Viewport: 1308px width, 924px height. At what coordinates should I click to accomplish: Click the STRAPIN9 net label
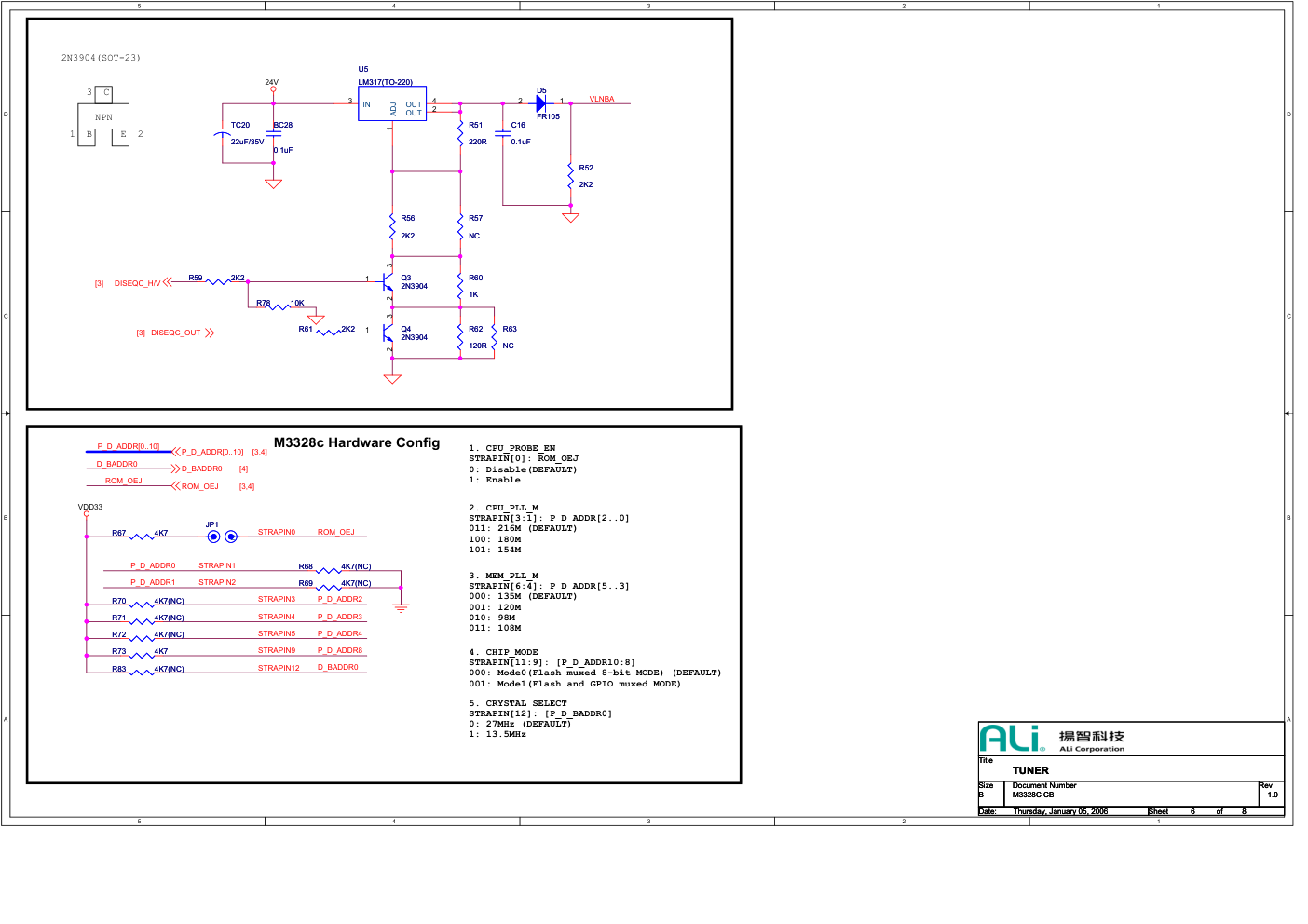coord(277,650)
